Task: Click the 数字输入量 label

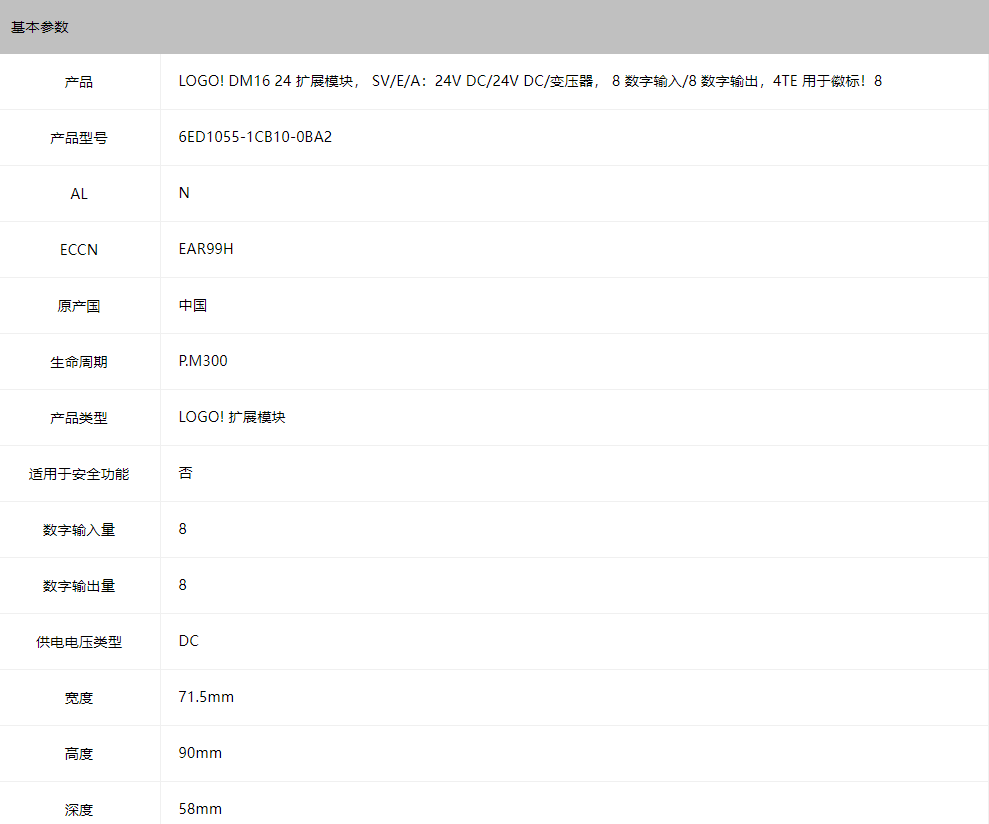Action: 79,530
